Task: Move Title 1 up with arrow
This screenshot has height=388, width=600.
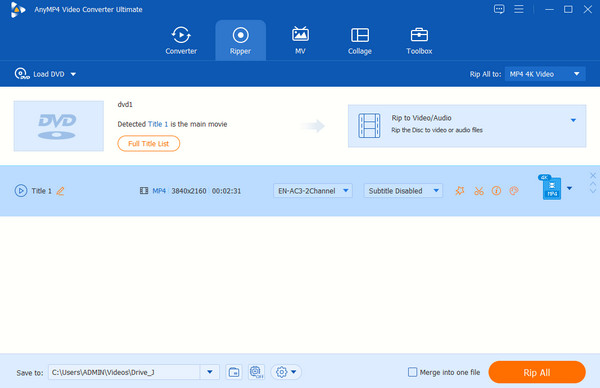Action: tap(593, 184)
